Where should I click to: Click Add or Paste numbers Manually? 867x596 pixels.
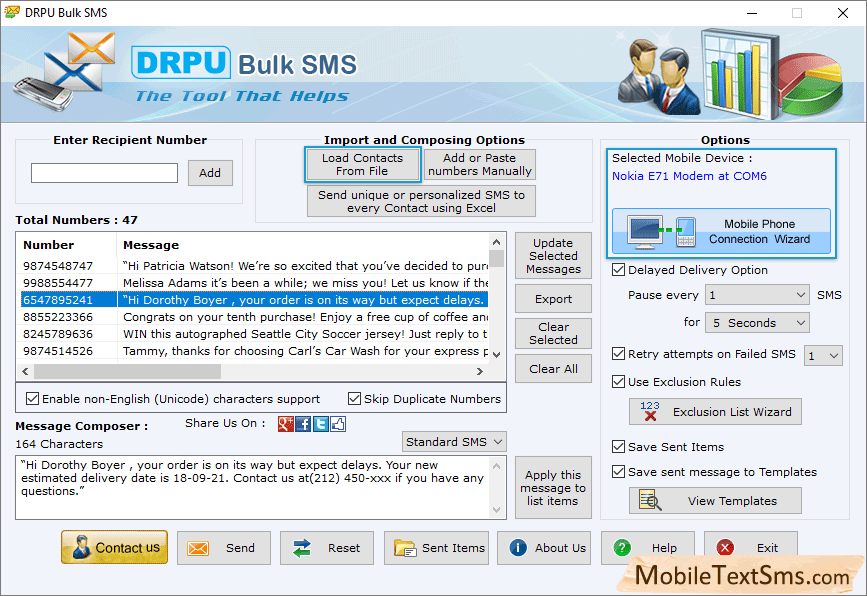(480, 164)
